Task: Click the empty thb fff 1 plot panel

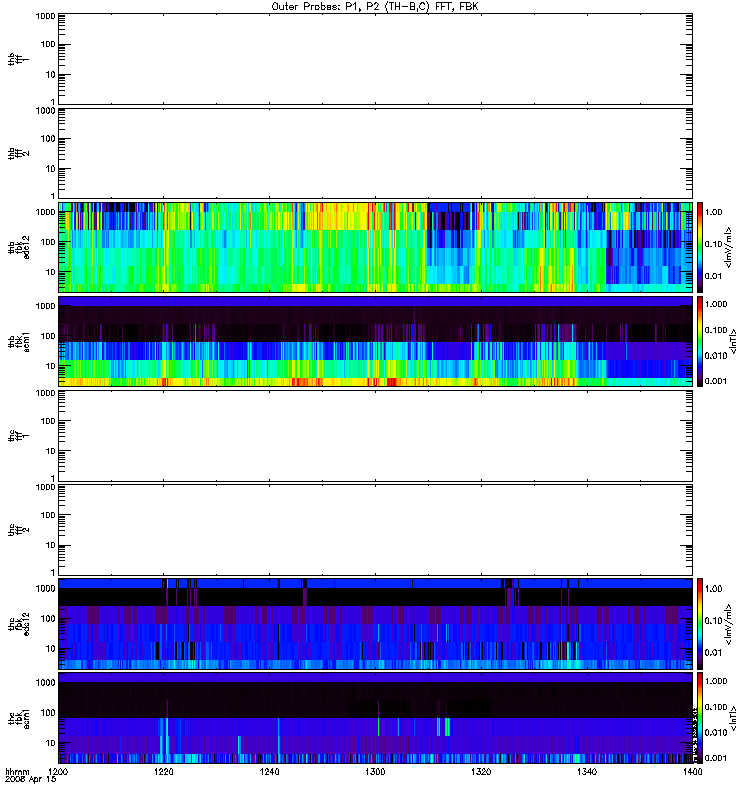Action: coord(375,59)
